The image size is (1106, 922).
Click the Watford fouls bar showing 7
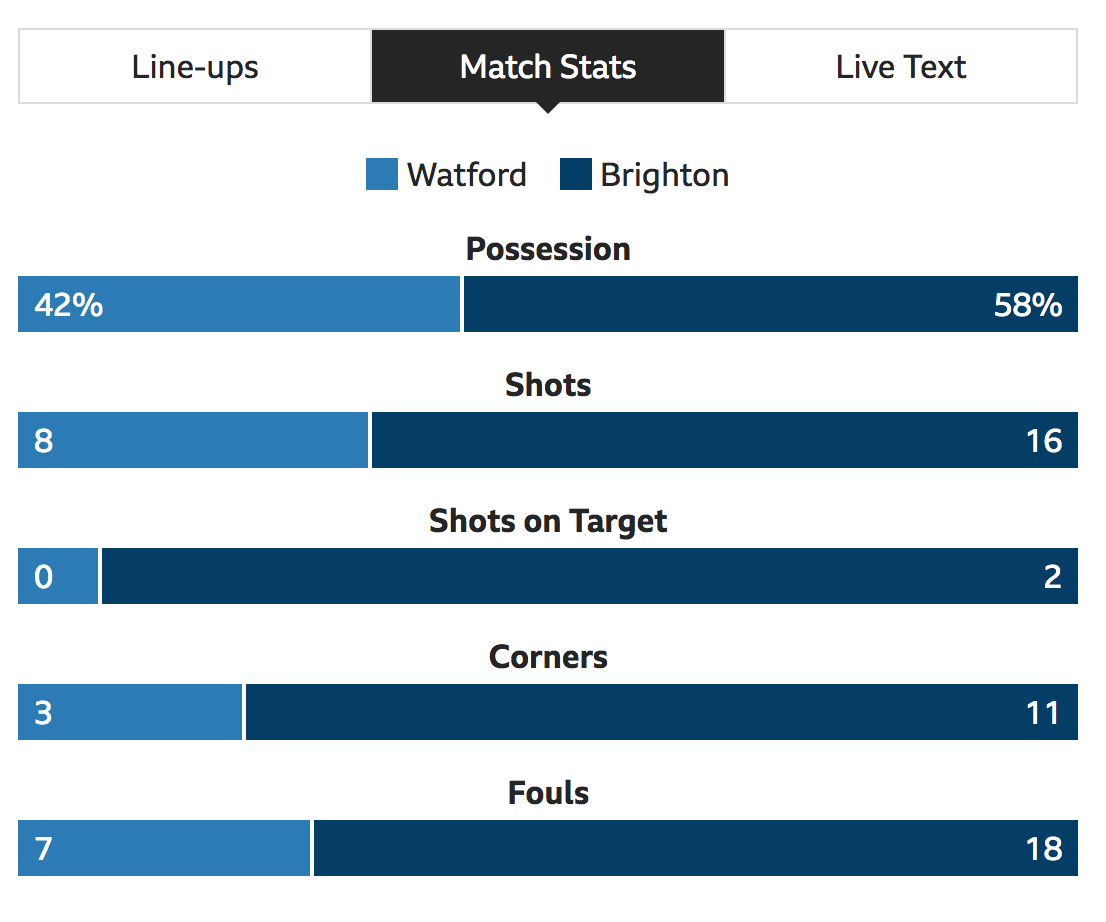click(x=164, y=848)
